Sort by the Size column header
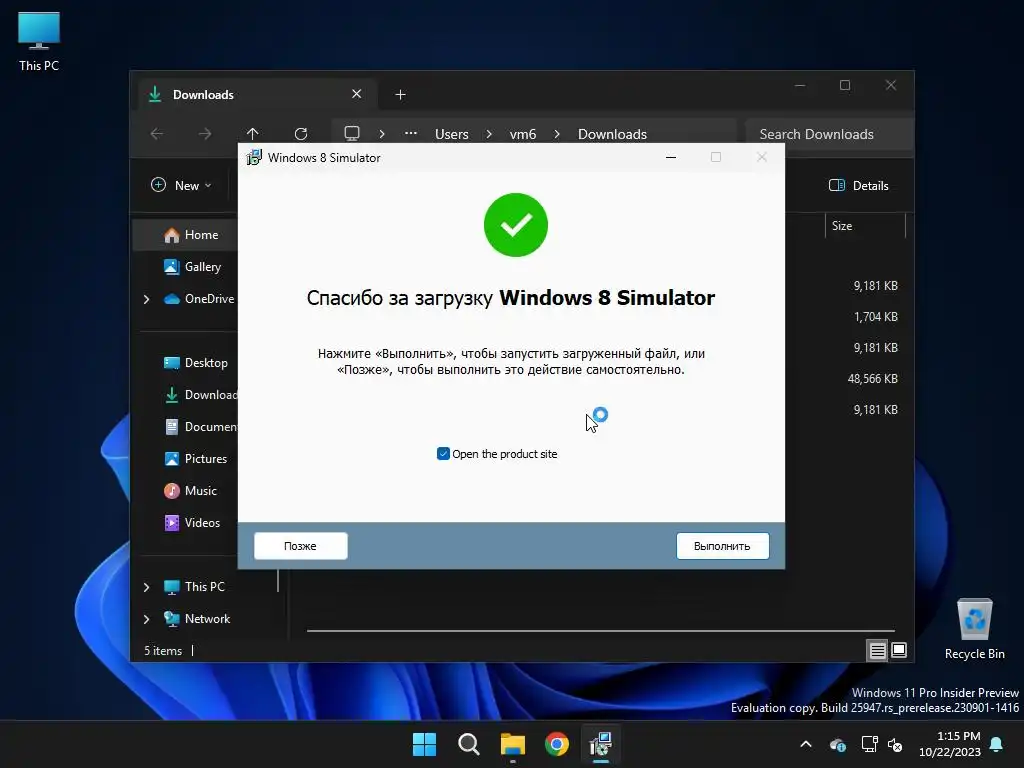The height and width of the screenshot is (768, 1024). (865, 225)
